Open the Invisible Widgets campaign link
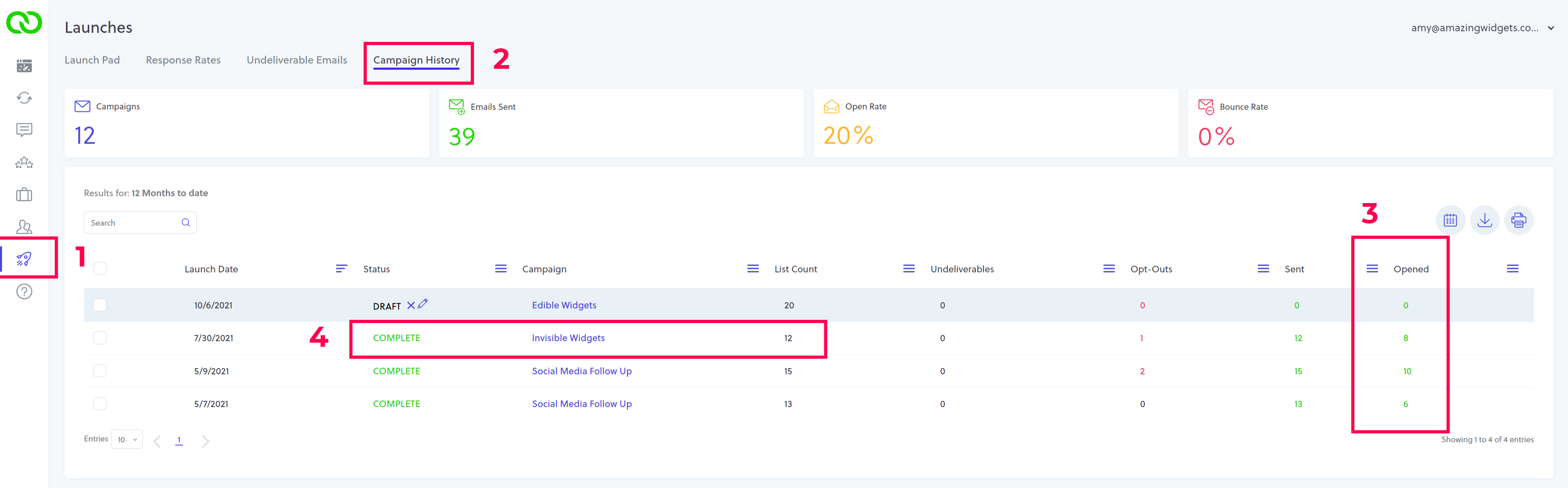The height and width of the screenshot is (488, 1568). [568, 338]
